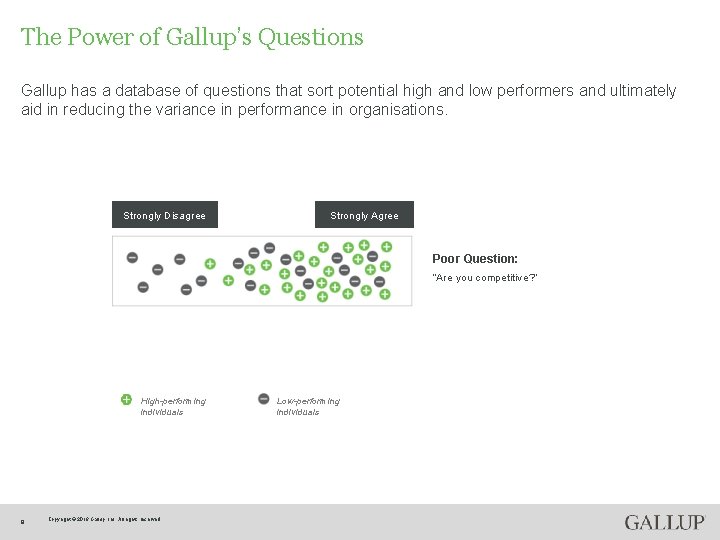The height and width of the screenshot is (540, 720).
Task: Click the gray footer bar's empty middle
Action: click(x=400, y=521)
